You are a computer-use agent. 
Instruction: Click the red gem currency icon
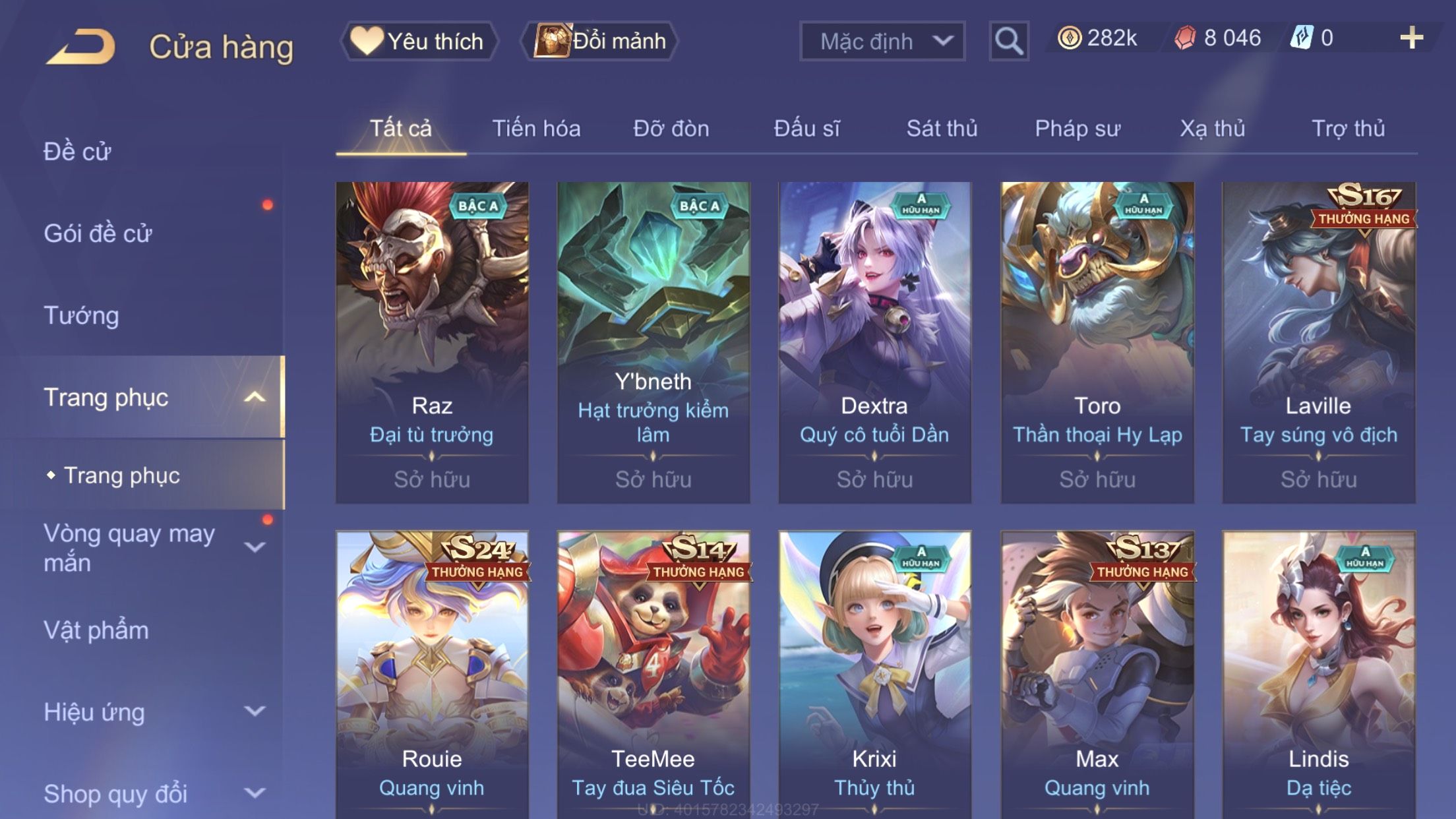pyautogui.click(x=1185, y=38)
